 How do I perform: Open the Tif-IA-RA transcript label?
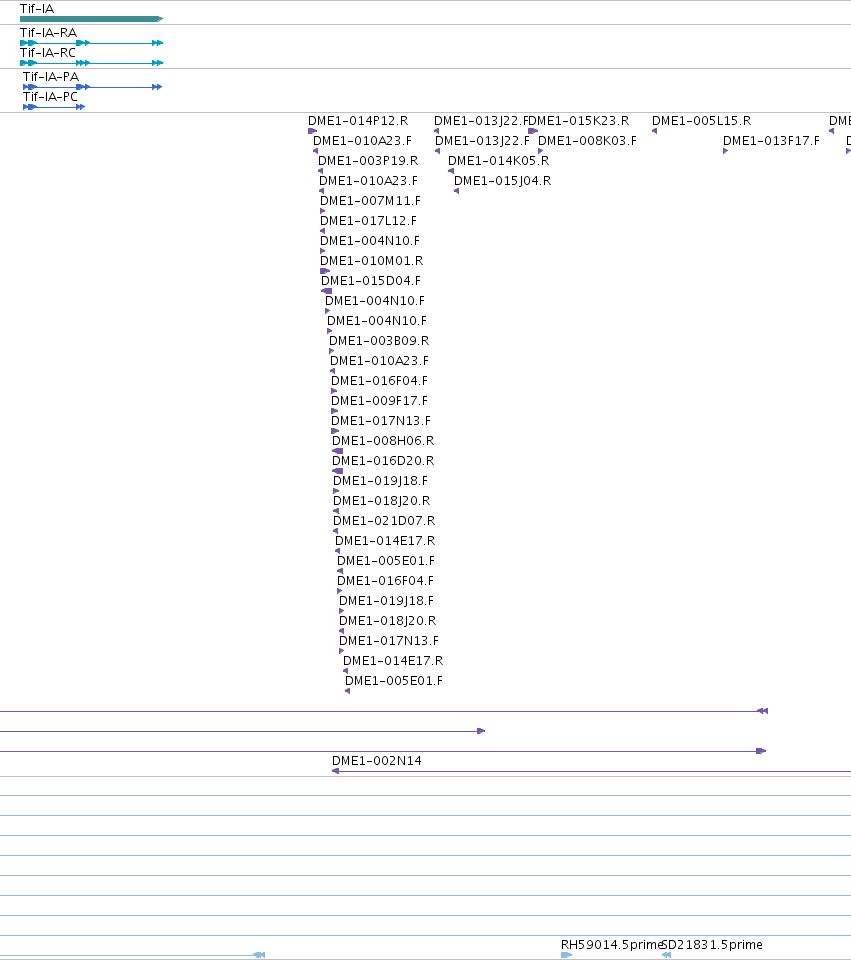[48, 33]
